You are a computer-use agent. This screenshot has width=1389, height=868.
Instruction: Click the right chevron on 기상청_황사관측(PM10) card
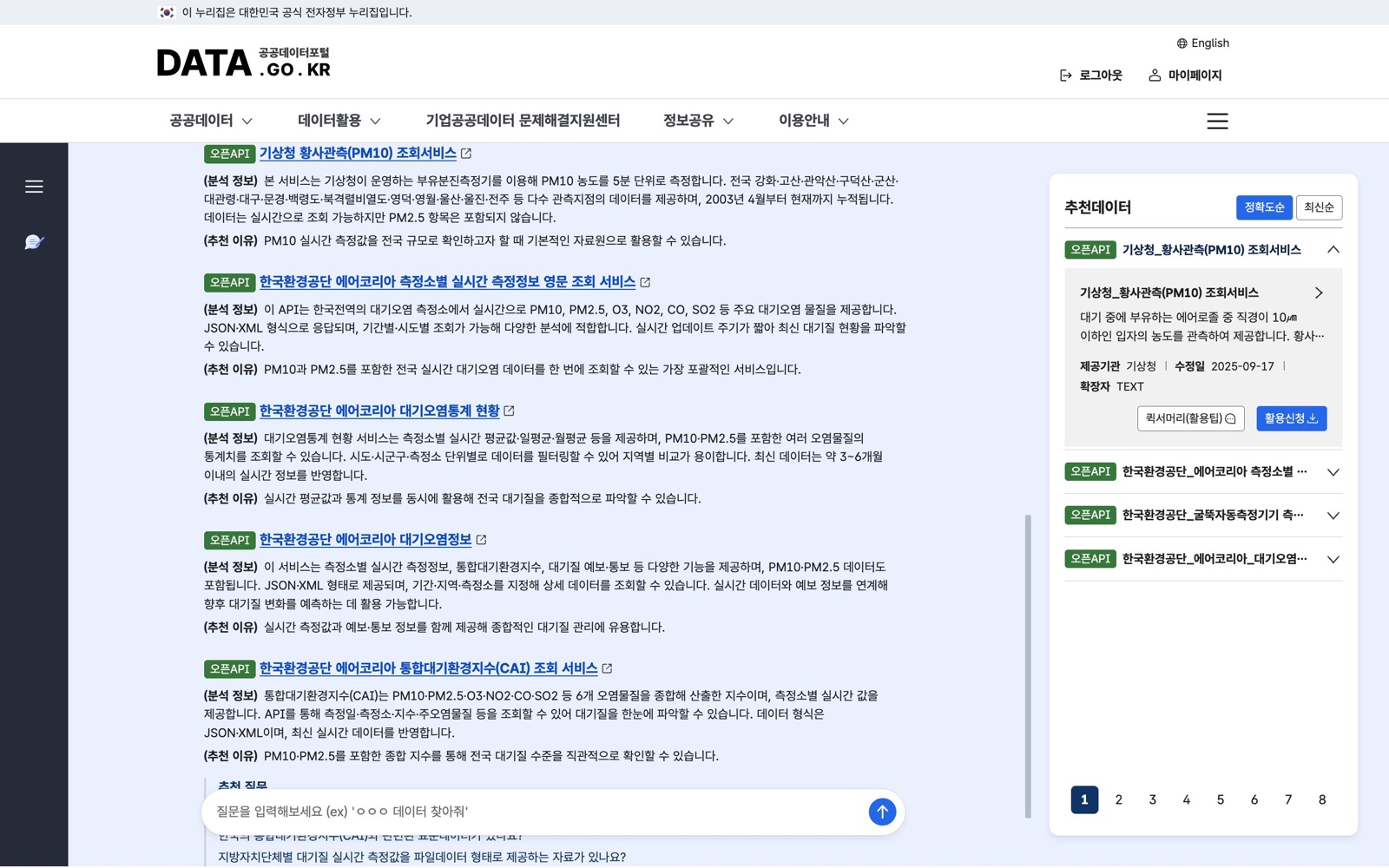tap(1319, 293)
